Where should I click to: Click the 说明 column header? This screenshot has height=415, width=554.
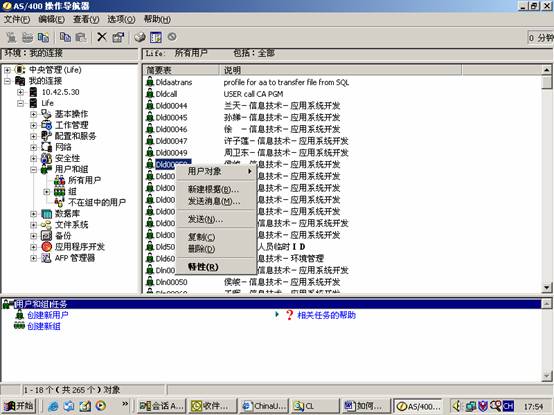click(341, 70)
